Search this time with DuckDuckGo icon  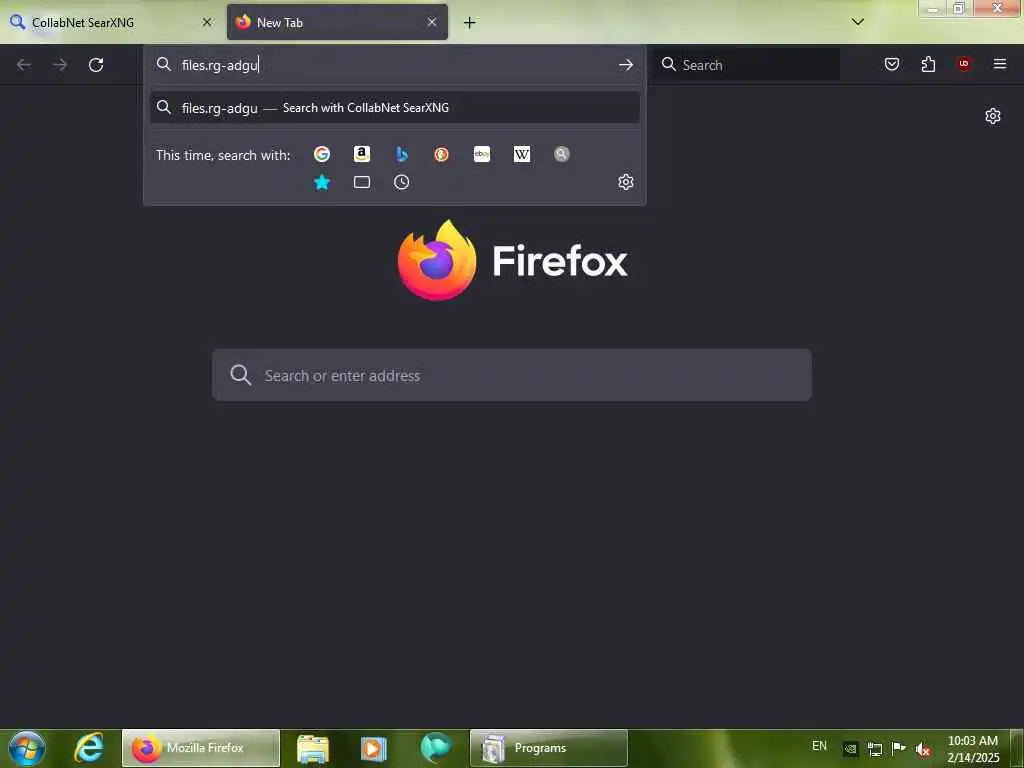tap(441, 154)
